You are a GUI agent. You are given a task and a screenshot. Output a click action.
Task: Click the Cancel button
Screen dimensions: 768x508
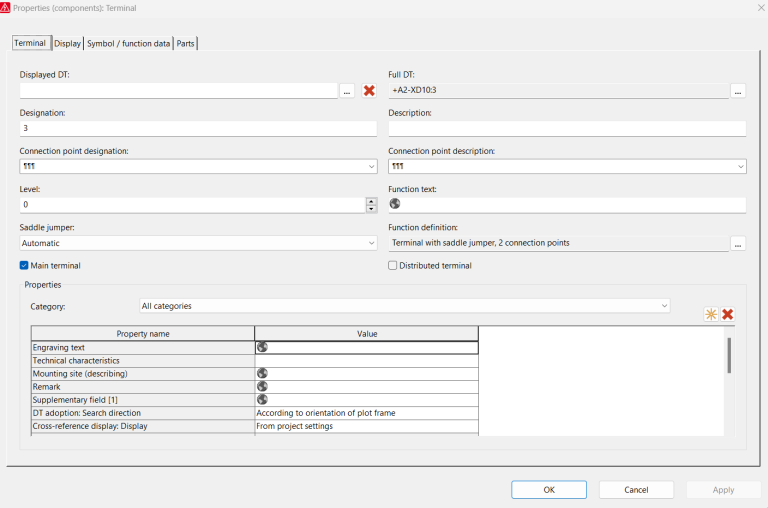point(636,489)
